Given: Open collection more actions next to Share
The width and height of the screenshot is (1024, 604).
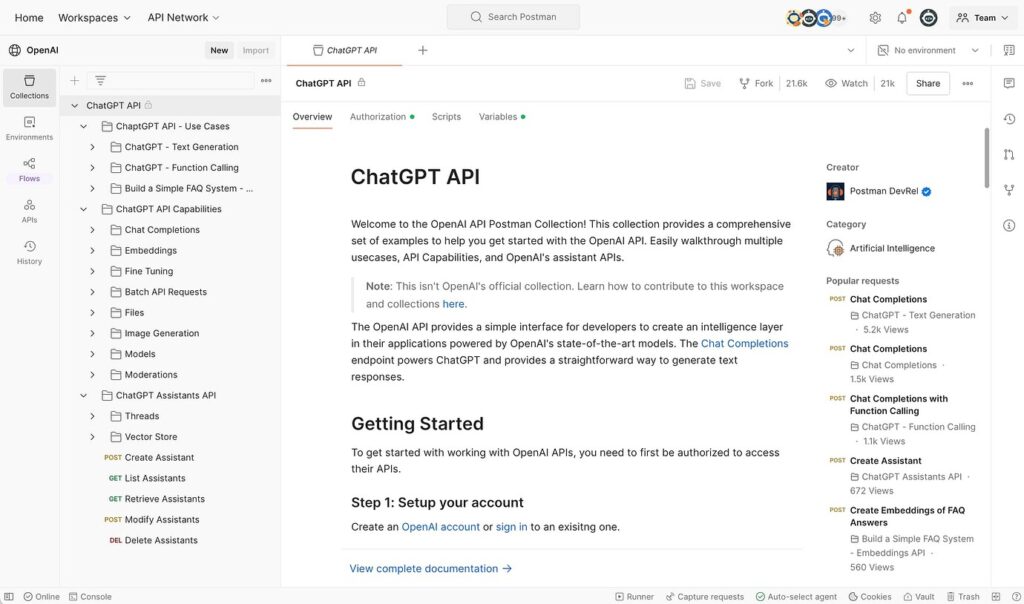Looking at the screenshot, I should pos(968,84).
